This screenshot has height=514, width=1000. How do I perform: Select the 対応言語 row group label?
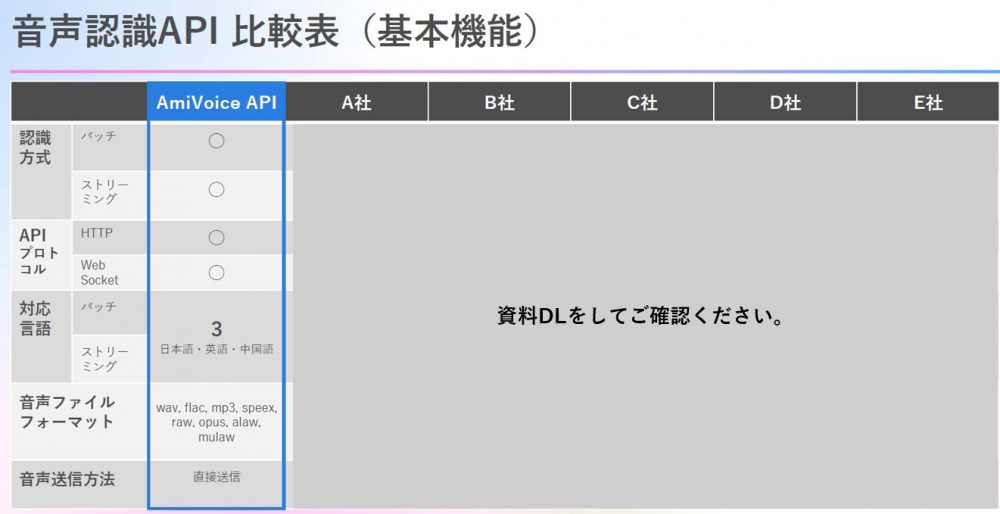click(35, 319)
